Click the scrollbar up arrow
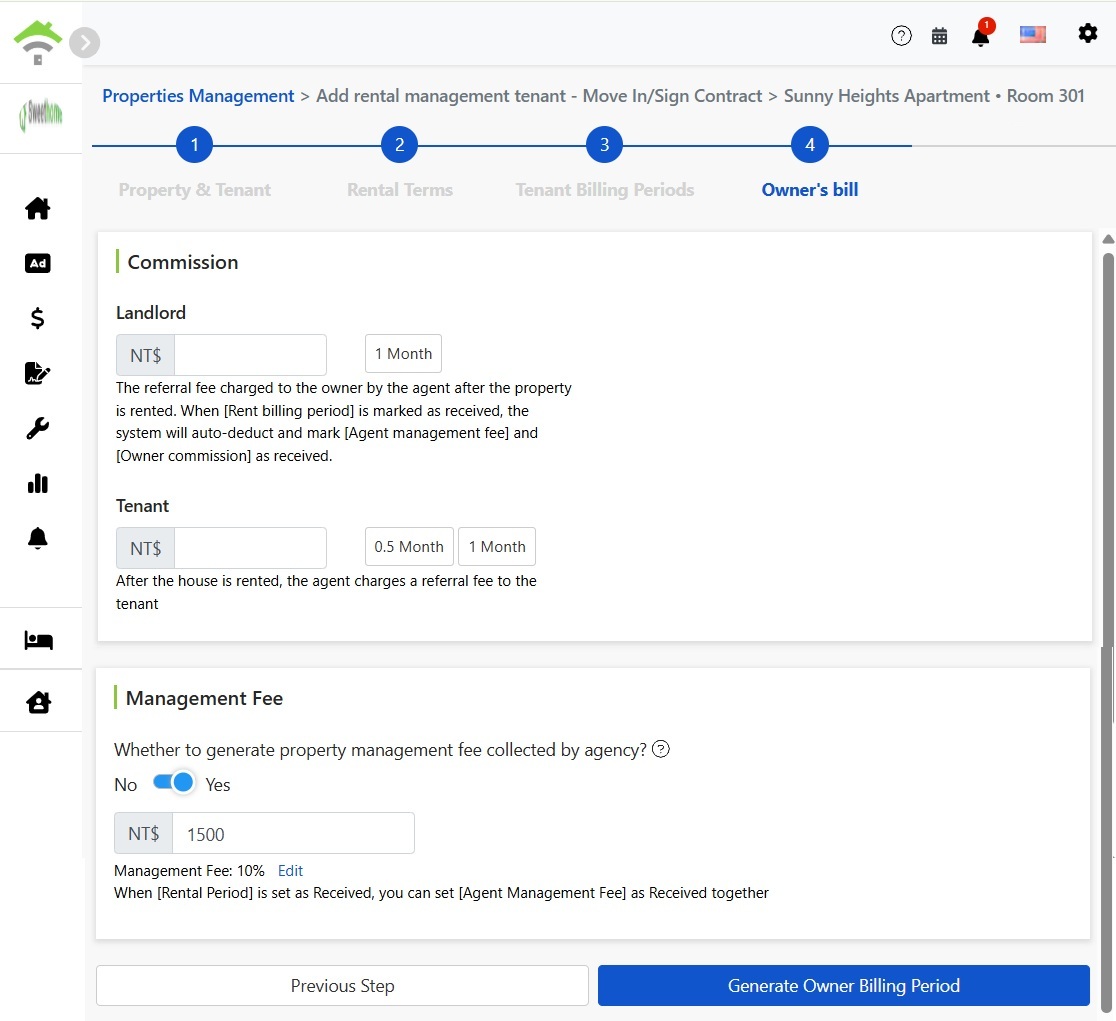The image size is (1116, 1021). [x=1108, y=240]
